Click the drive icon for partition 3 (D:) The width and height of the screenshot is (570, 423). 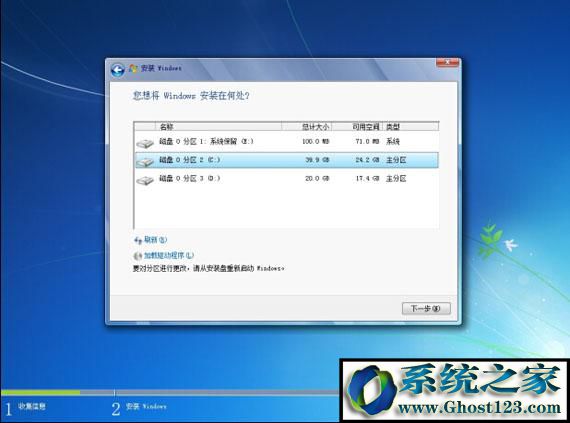[145, 180]
